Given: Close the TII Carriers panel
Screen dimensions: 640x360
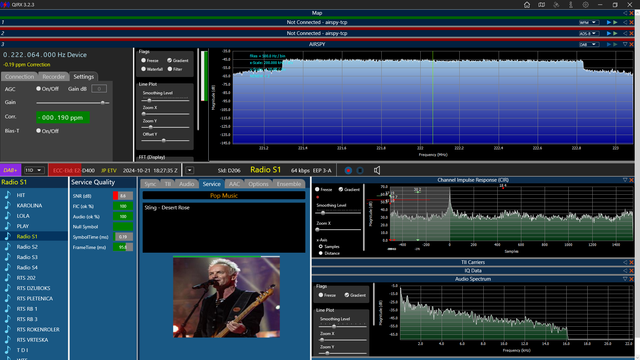Looking at the screenshot, I should coord(631,262).
